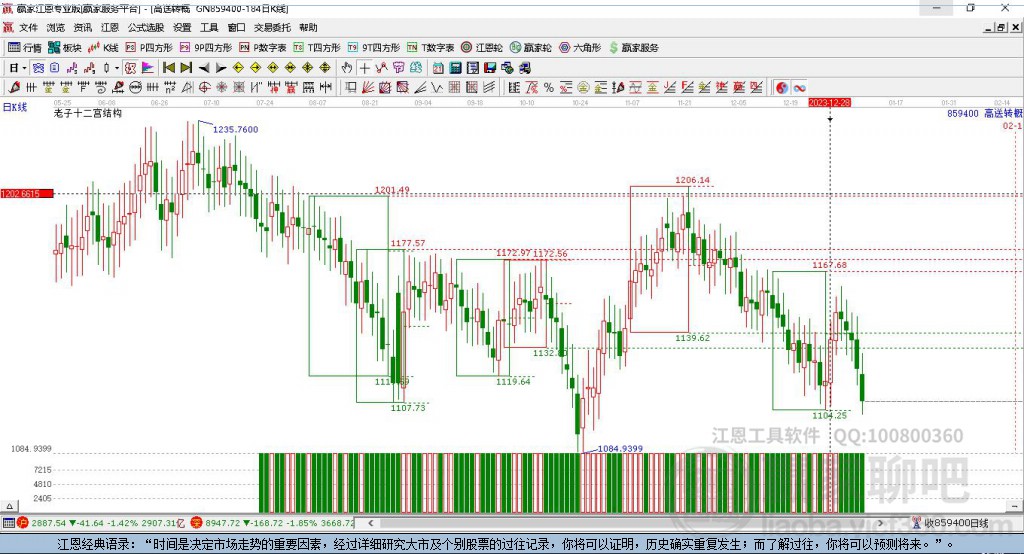This screenshot has height=554, width=1024.
Task: Click the black left arrow icon
Action: (x=204, y=68)
